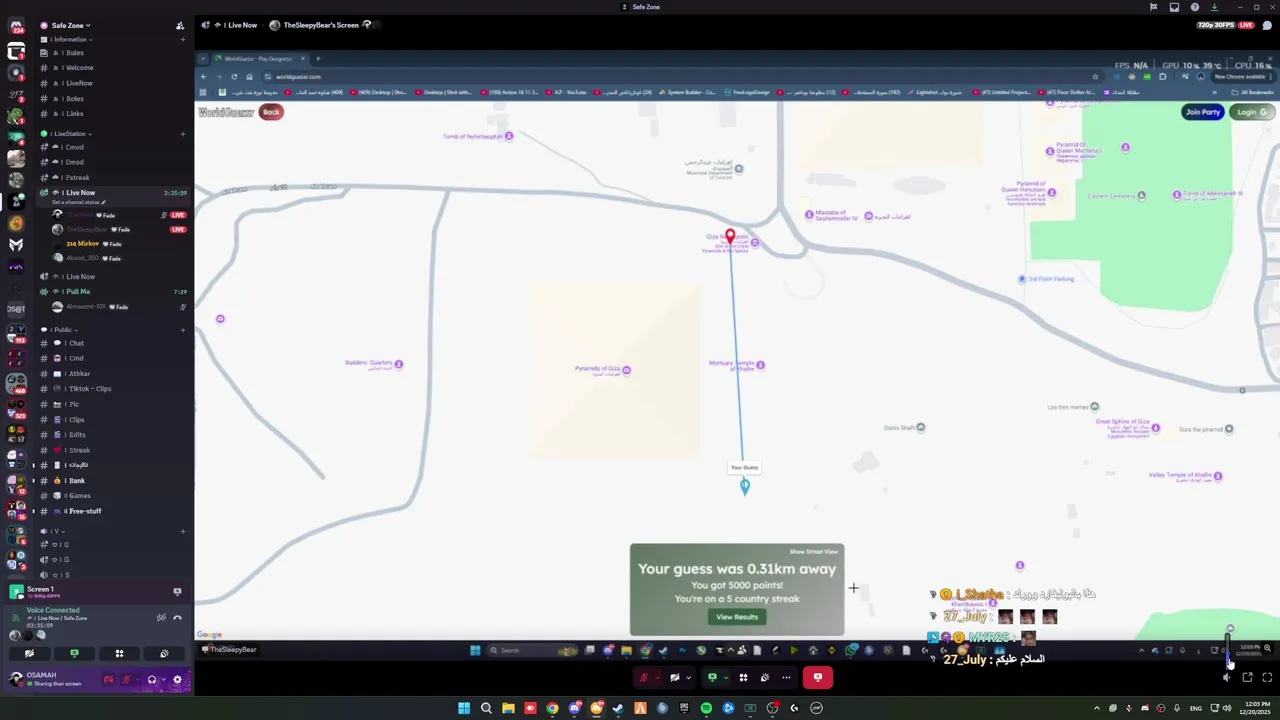
Task: Click blue Your Guess marker on map
Action: click(x=744, y=487)
